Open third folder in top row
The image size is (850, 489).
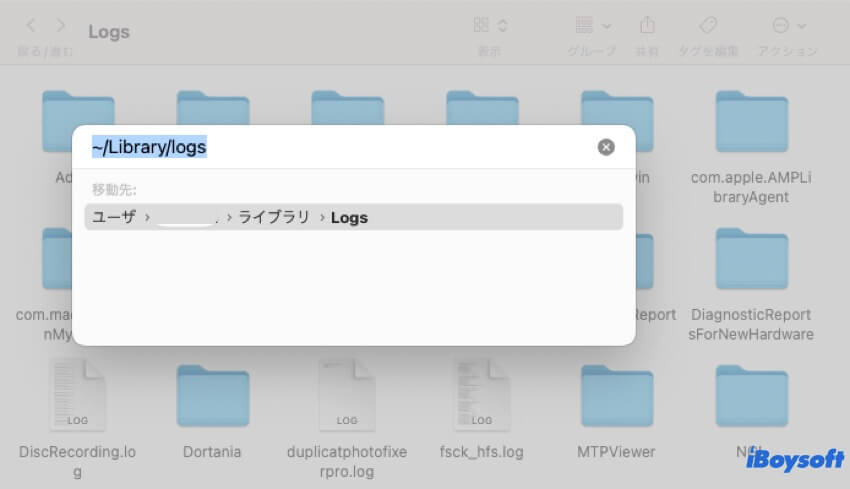347,108
